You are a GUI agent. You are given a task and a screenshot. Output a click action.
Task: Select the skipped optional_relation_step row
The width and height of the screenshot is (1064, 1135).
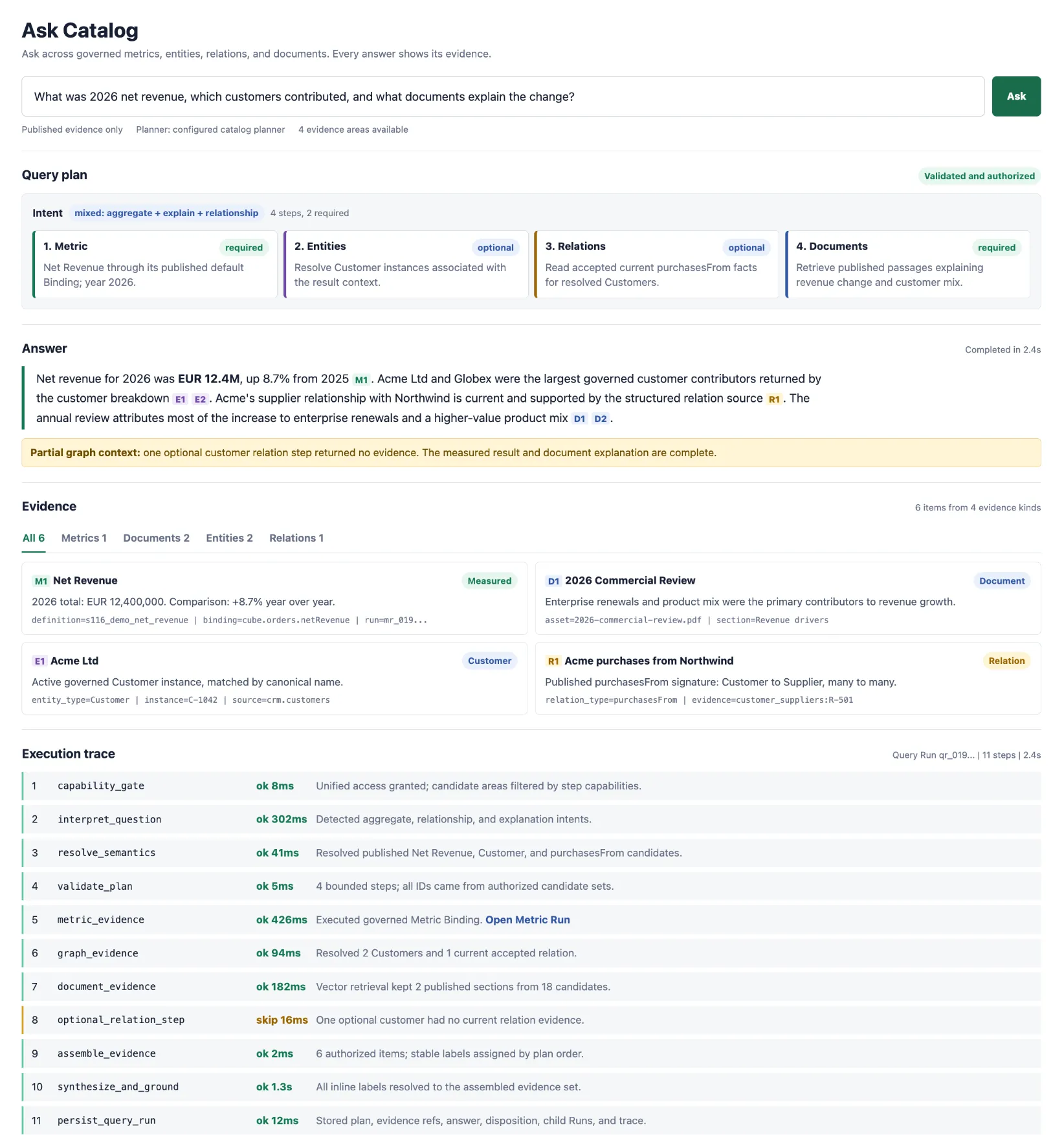[531, 1020]
